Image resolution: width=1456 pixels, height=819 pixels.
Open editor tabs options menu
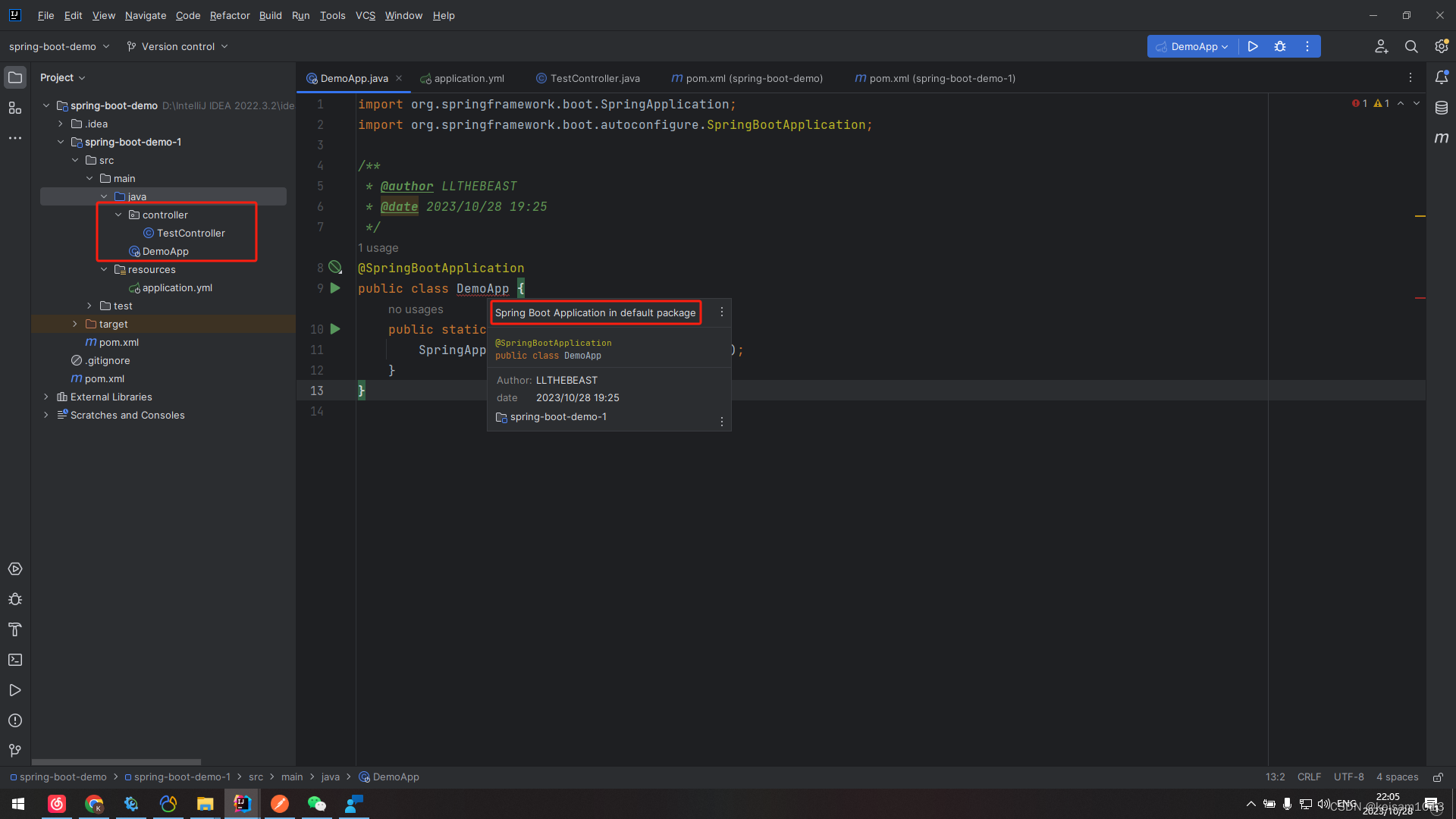pos(1410,78)
